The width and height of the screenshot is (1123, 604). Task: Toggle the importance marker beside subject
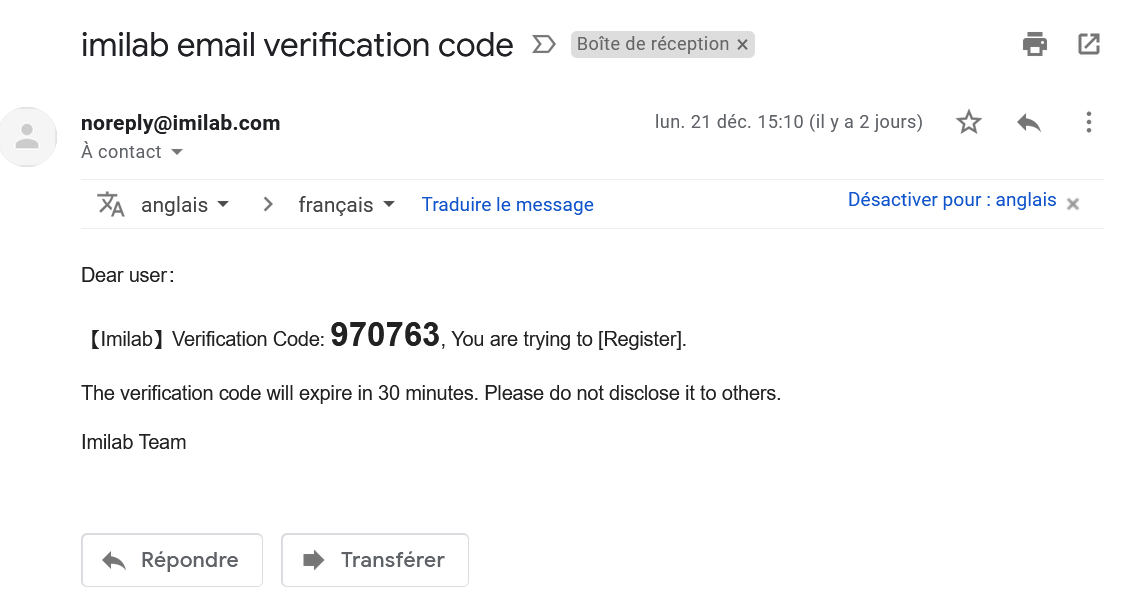(544, 44)
